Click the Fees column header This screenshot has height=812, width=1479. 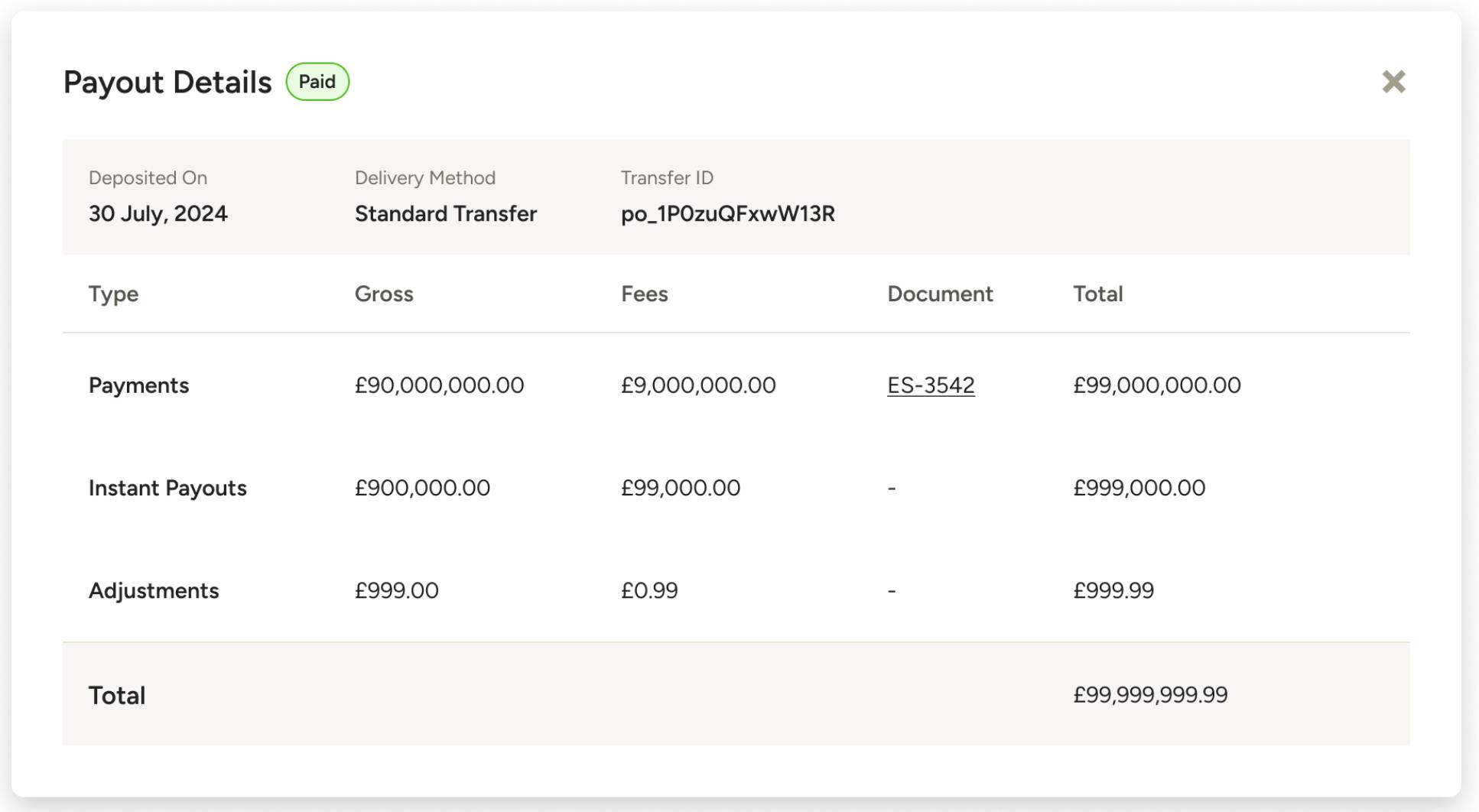tap(645, 294)
